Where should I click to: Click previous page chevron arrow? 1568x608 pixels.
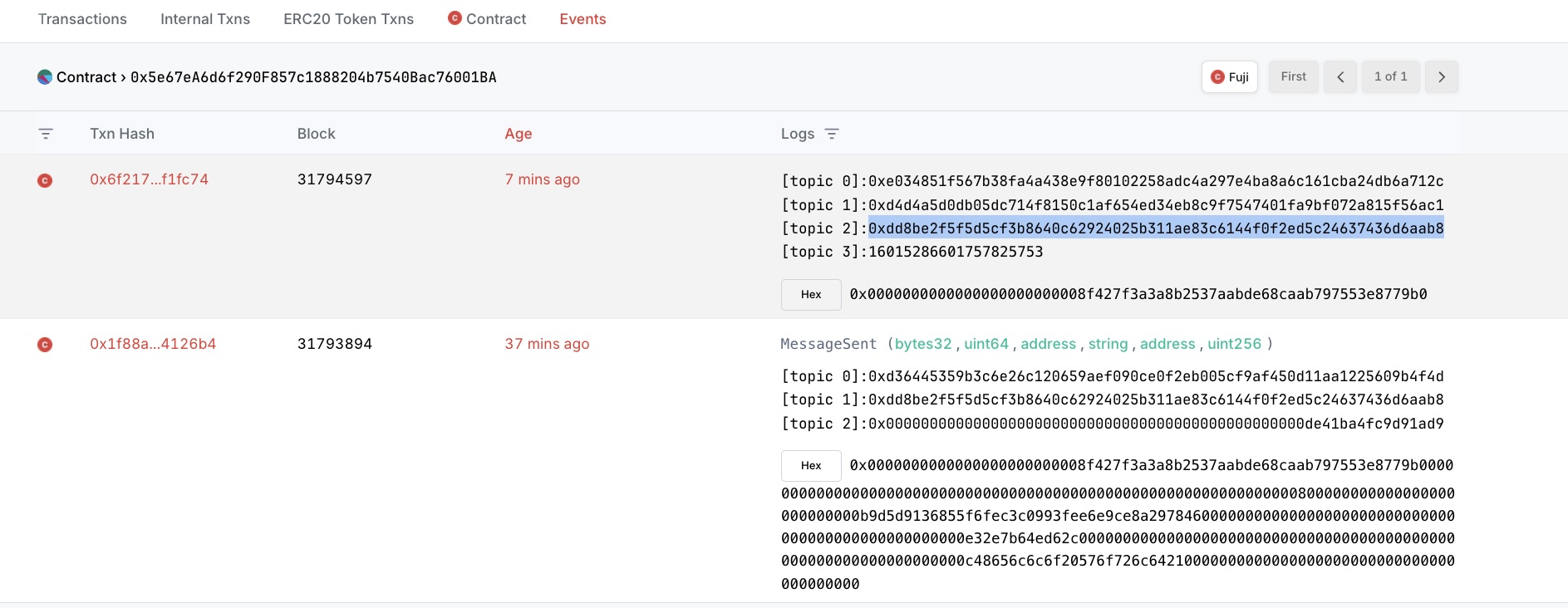pos(1340,76)
